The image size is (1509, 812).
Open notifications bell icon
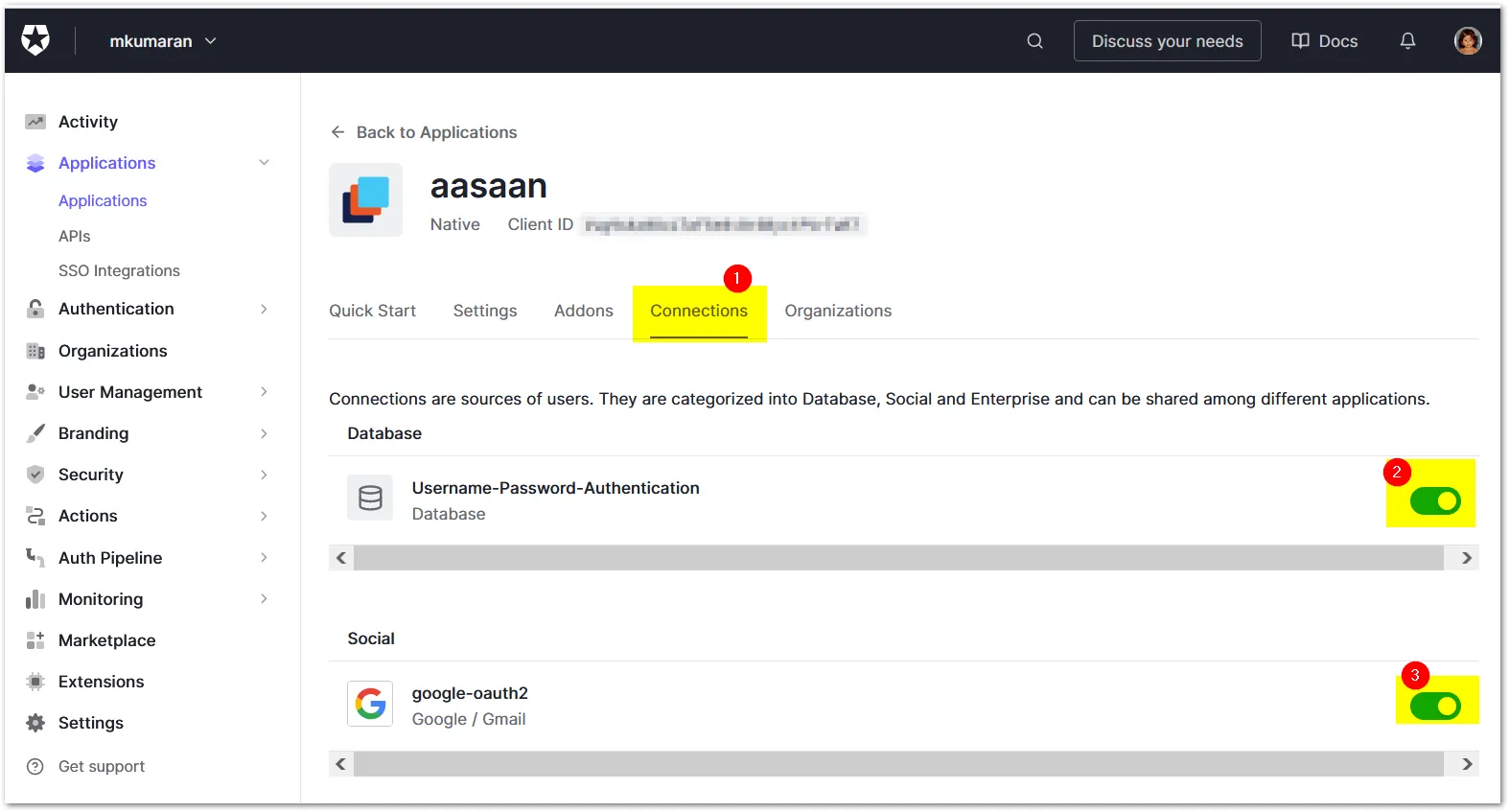point(1407,41)
